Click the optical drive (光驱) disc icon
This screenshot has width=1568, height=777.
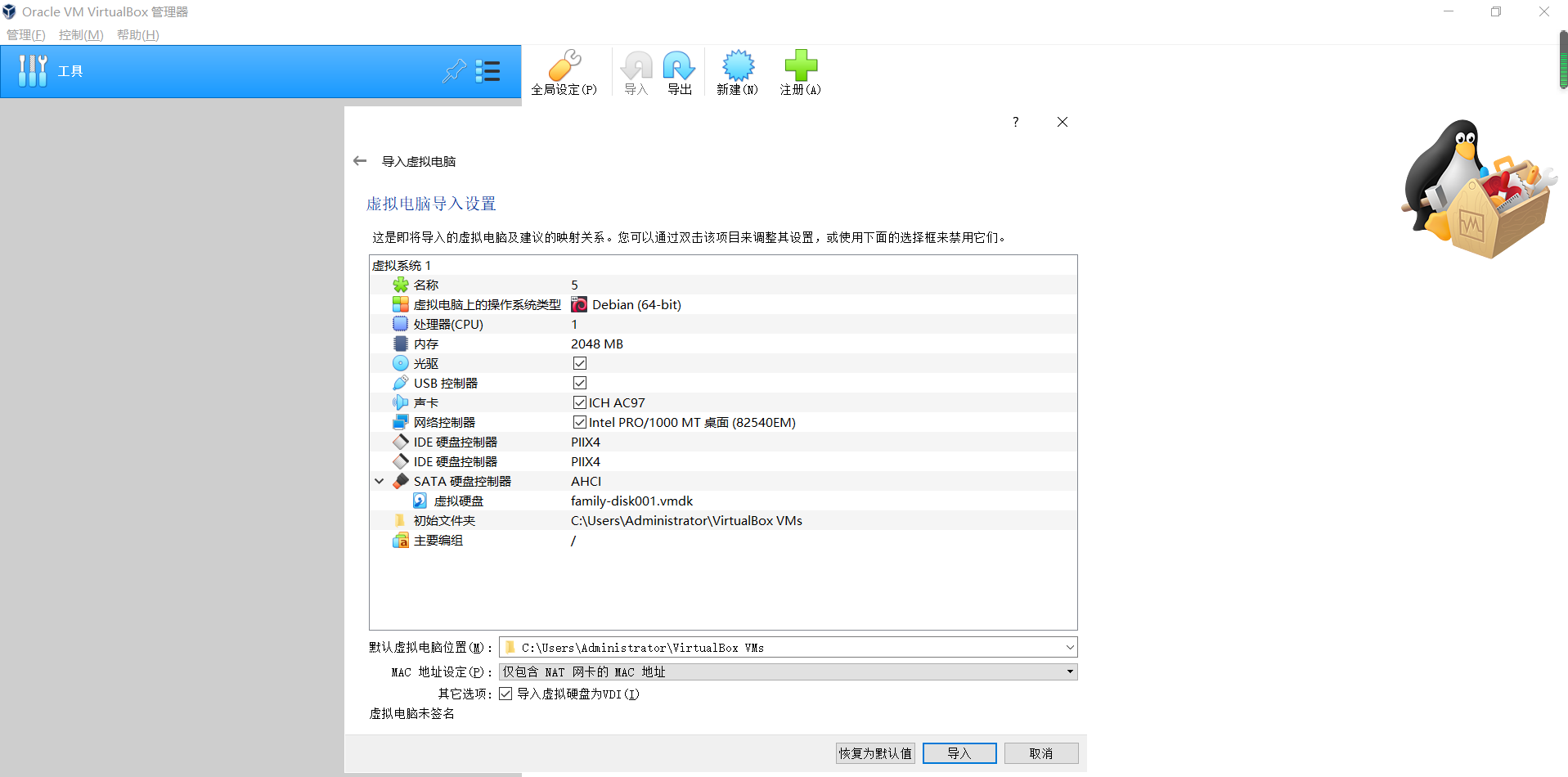click(401, 363)
